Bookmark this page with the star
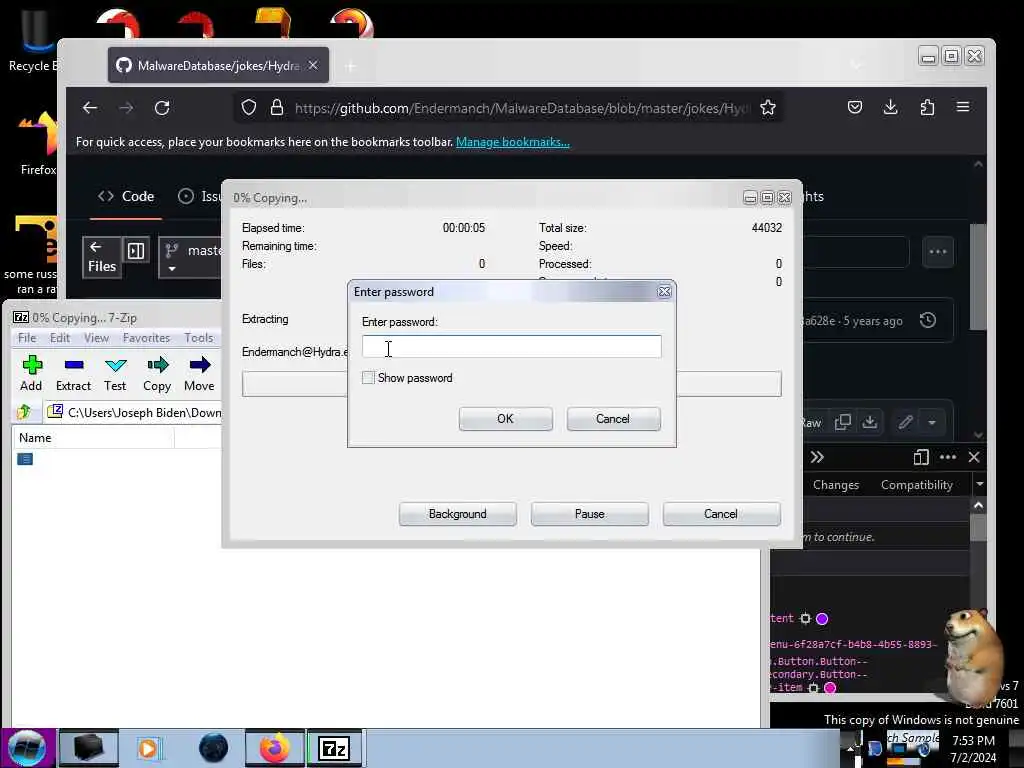This screenshot has height=768, width=1024. (x=768, y=108)
